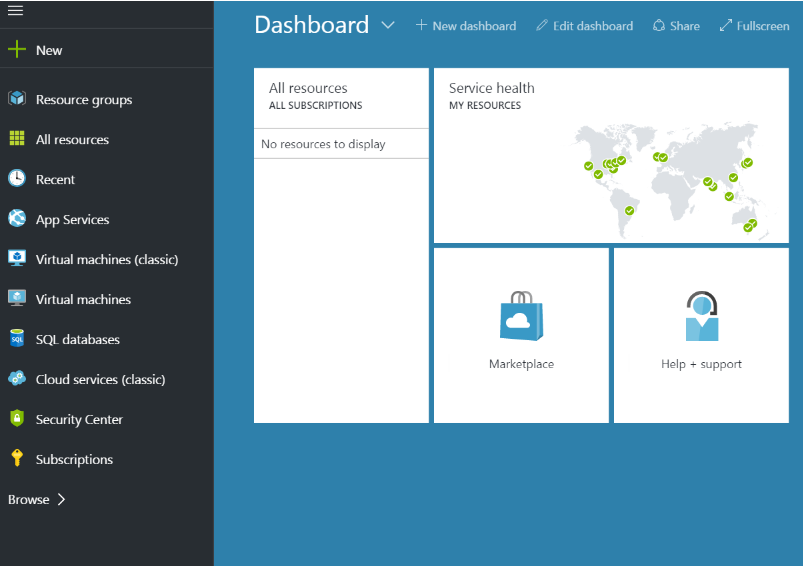Open the hamburger menu icon

pos(15,10)
